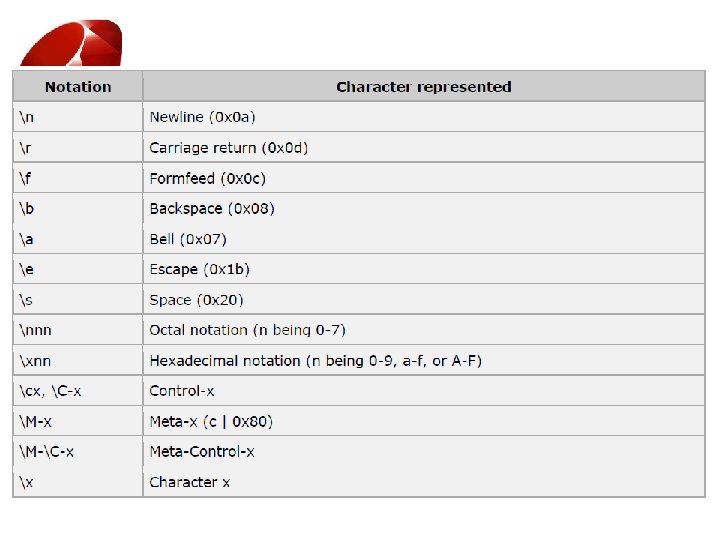Click the \nnn octal notation cell
The image size is (720, 540).
pos(78,330)
